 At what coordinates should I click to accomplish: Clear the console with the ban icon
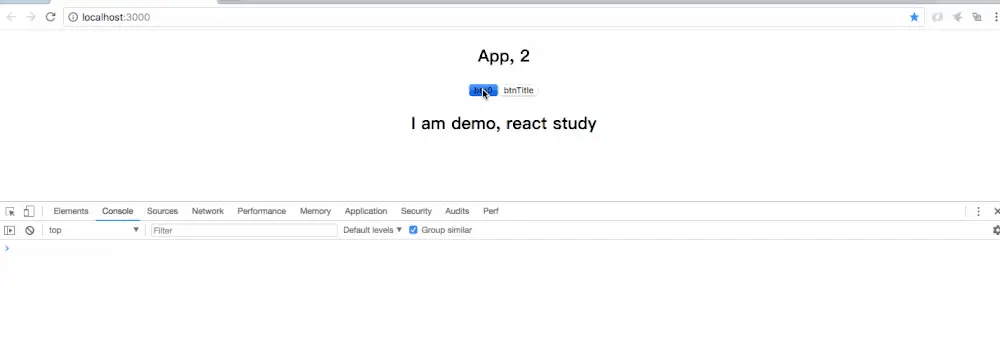[29, 231]
